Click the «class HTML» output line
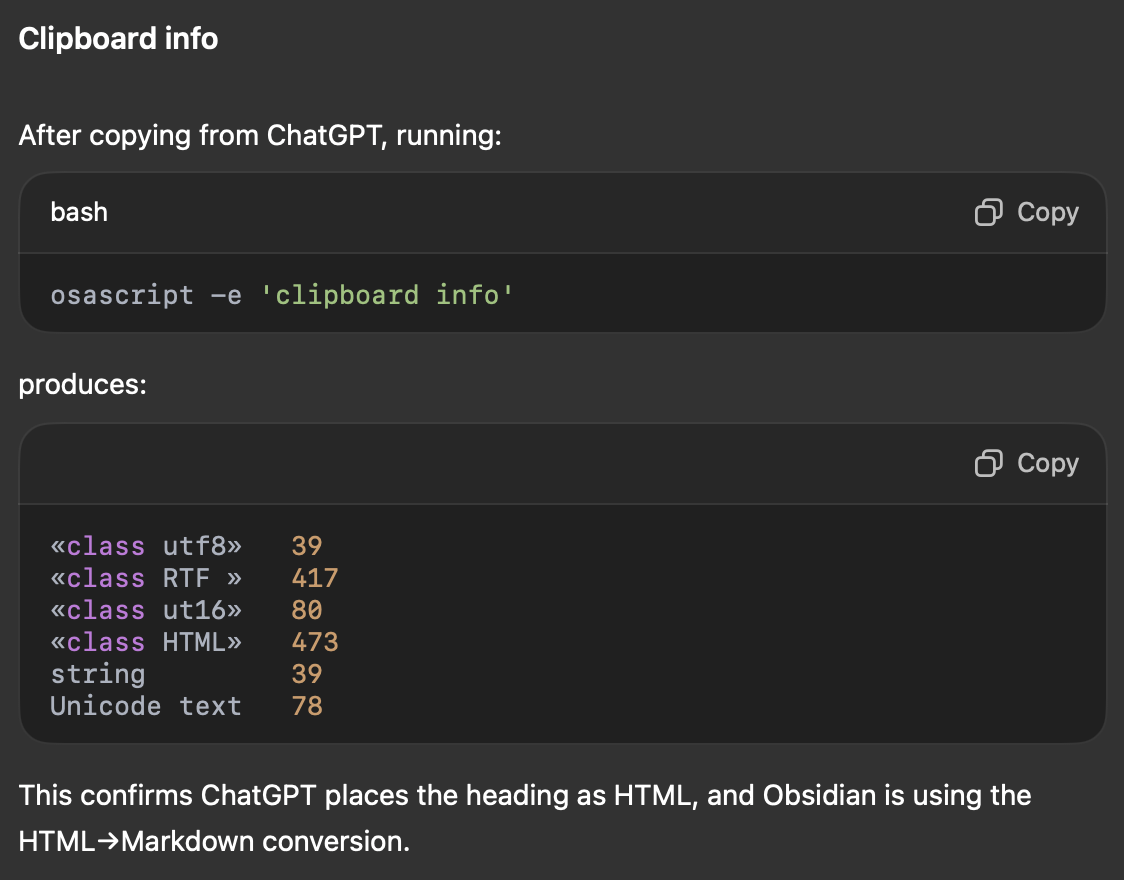This screenshot has width=1124, height=880. (x=146, y=642)
